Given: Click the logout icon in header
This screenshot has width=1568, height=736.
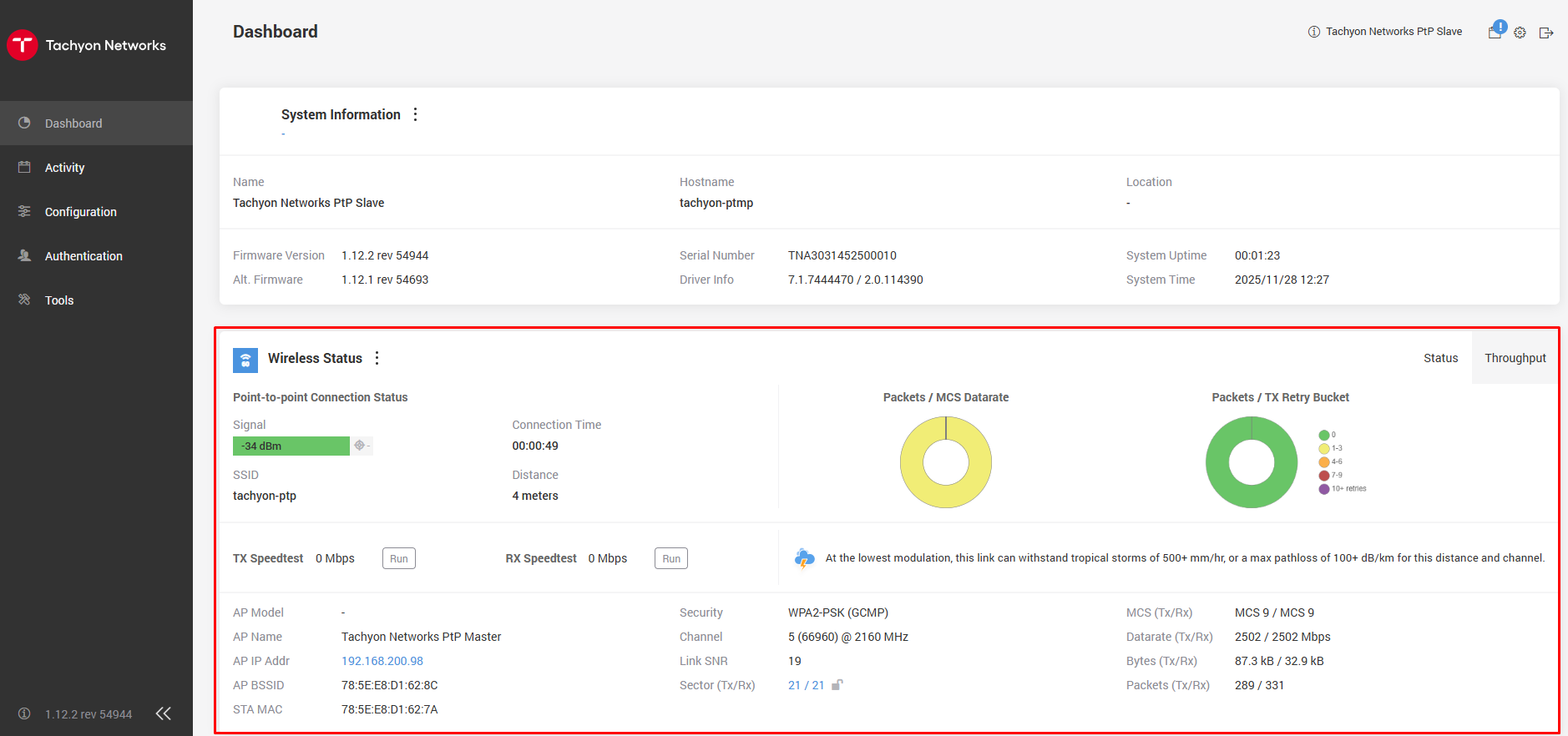Looking at the screenshot, I should [x=1546, y=33].
